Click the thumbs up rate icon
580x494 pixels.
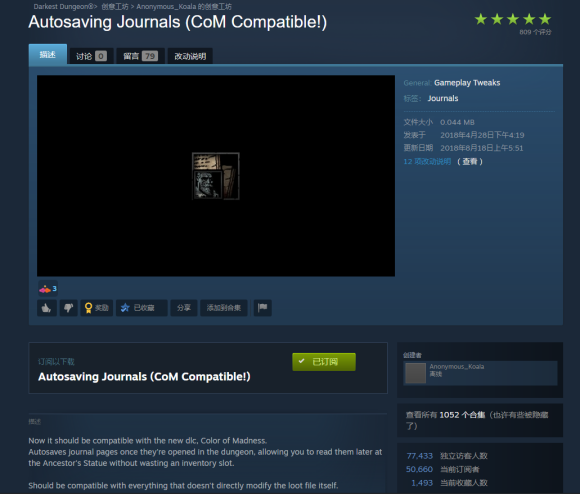47,308
